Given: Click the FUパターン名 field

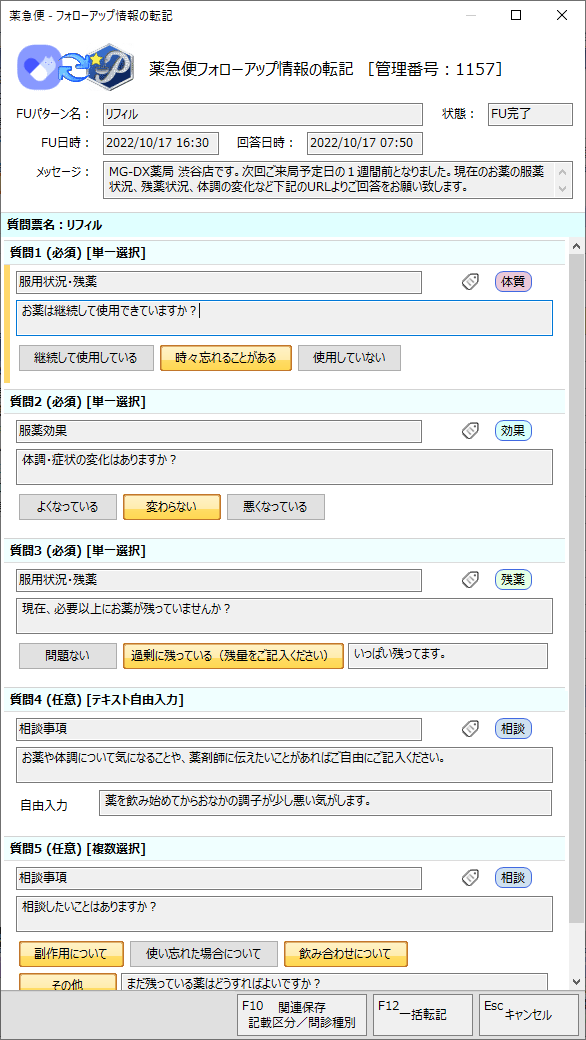Looking at the screenshot, I should 263,114.
